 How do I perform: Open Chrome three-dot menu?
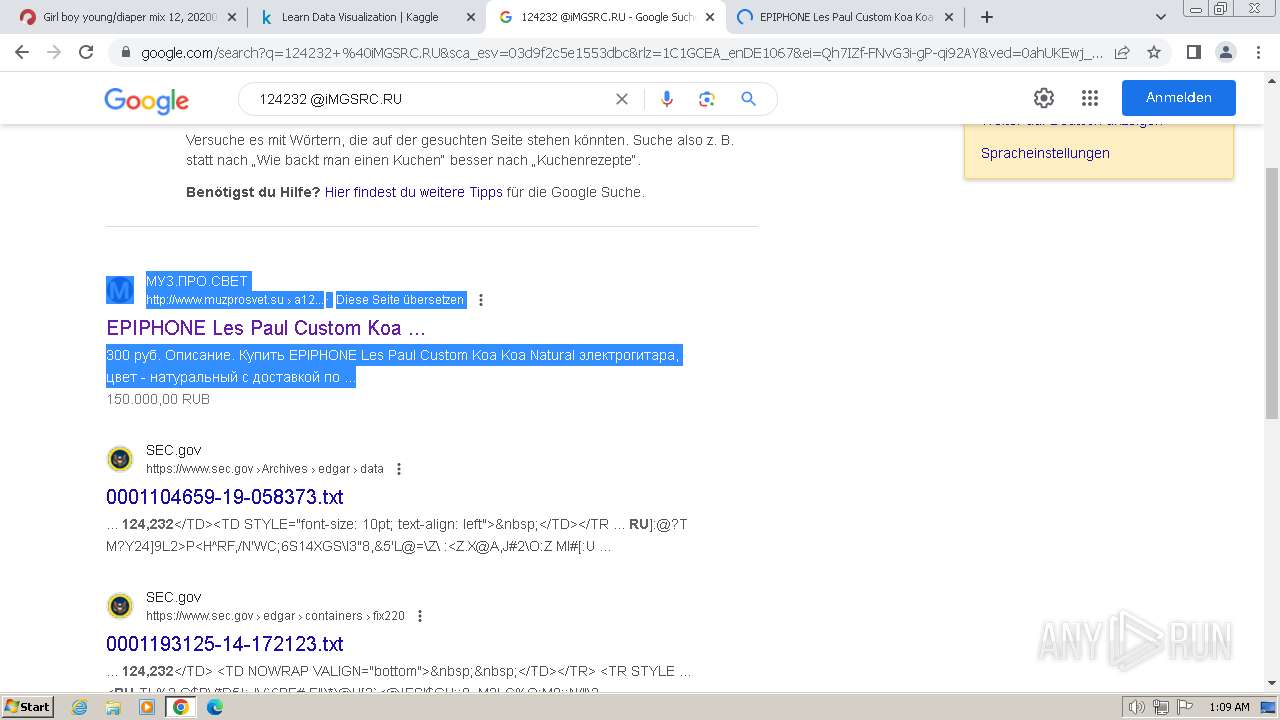pos(1257,52)
